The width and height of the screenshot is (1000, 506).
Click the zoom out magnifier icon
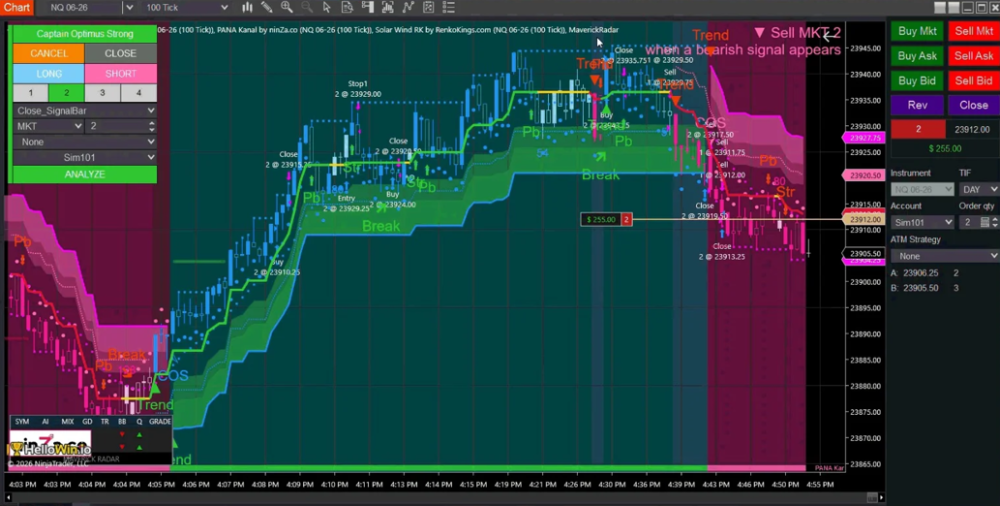[x=306, y=8]
